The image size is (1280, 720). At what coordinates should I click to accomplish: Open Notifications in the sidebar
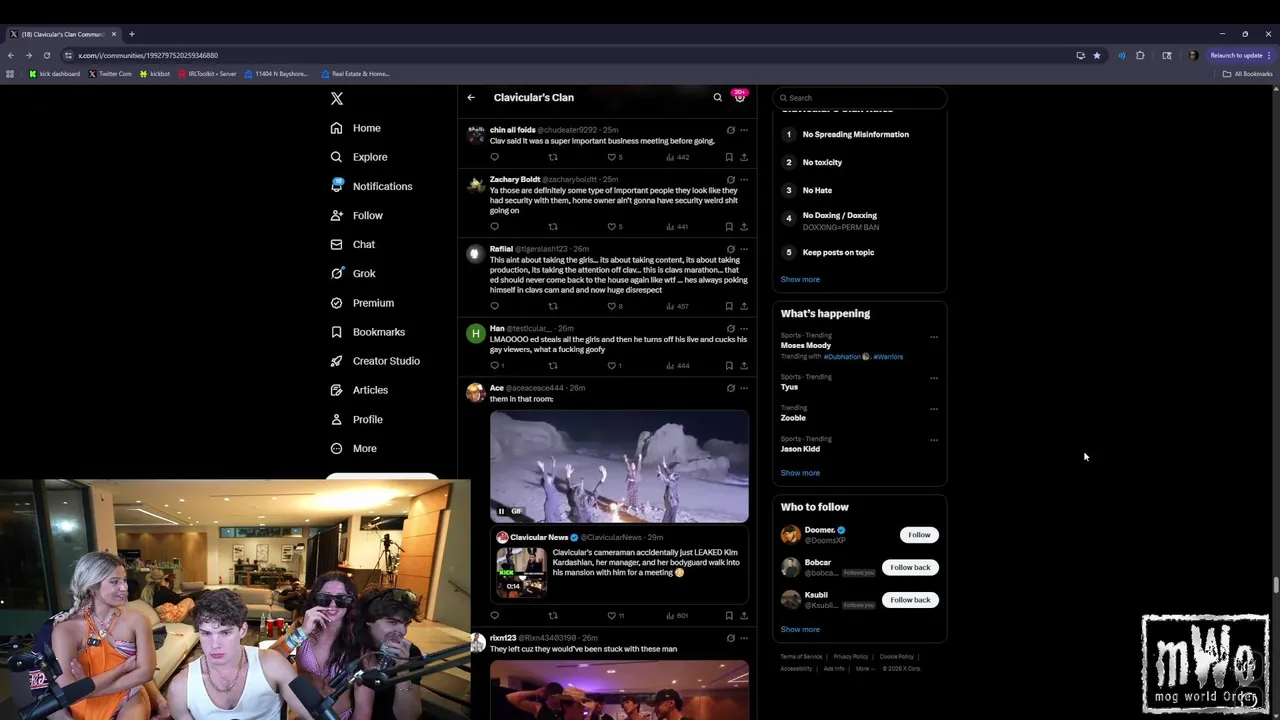tap(371, 186)
